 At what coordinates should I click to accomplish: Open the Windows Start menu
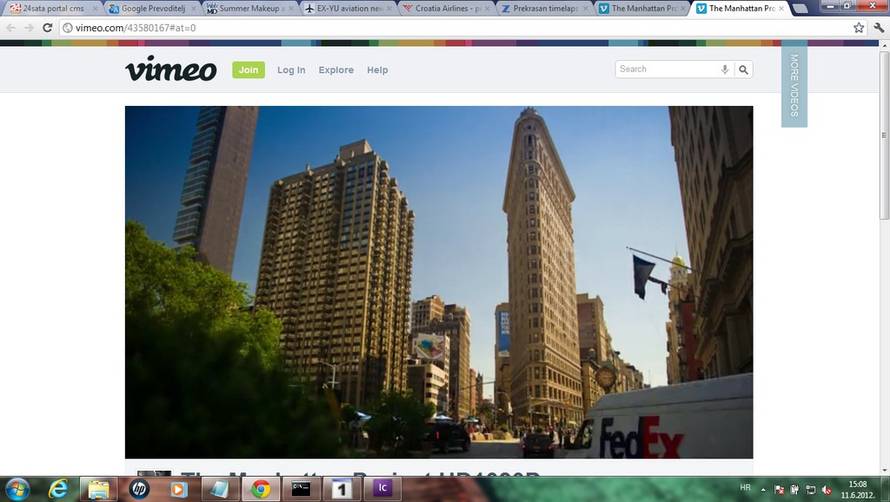coord(16,488)
